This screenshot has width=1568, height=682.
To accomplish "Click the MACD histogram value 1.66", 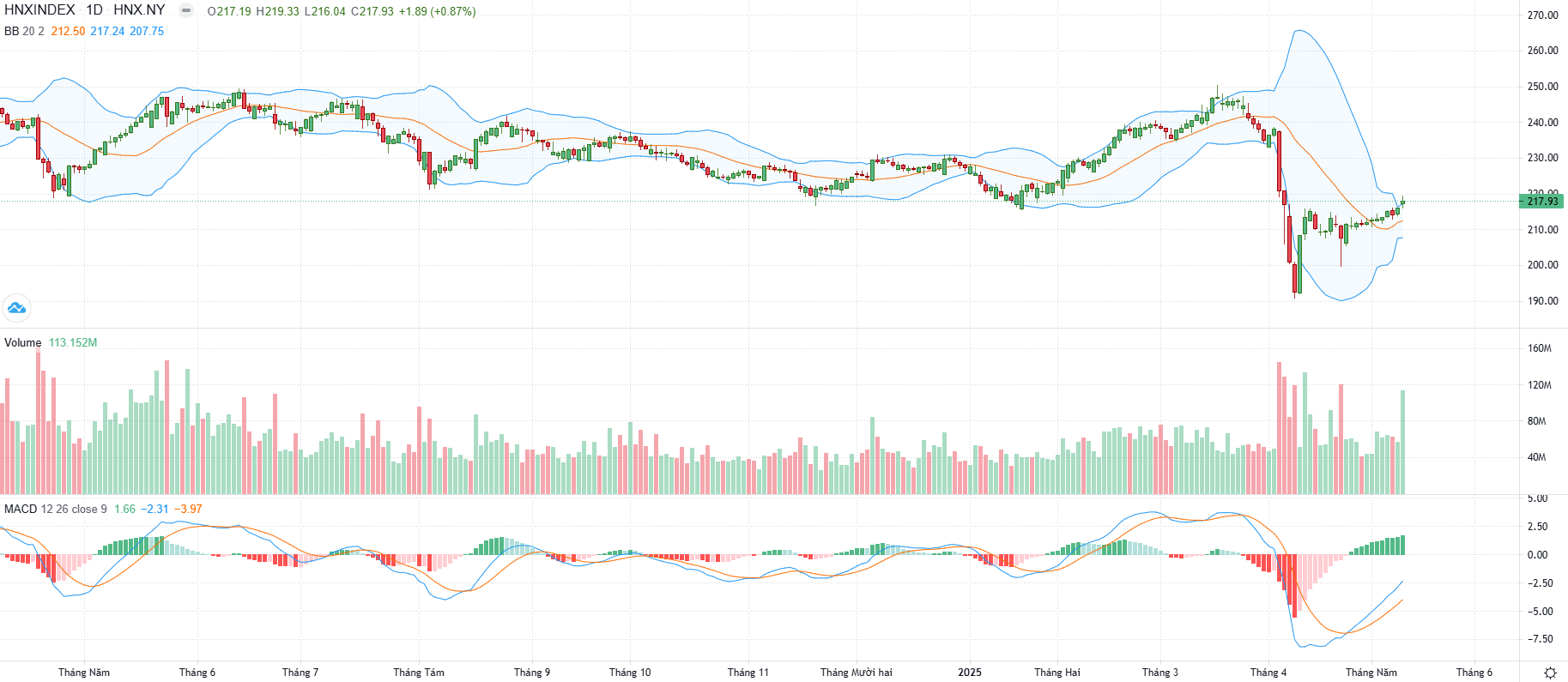I will click(x=125, y=509).
